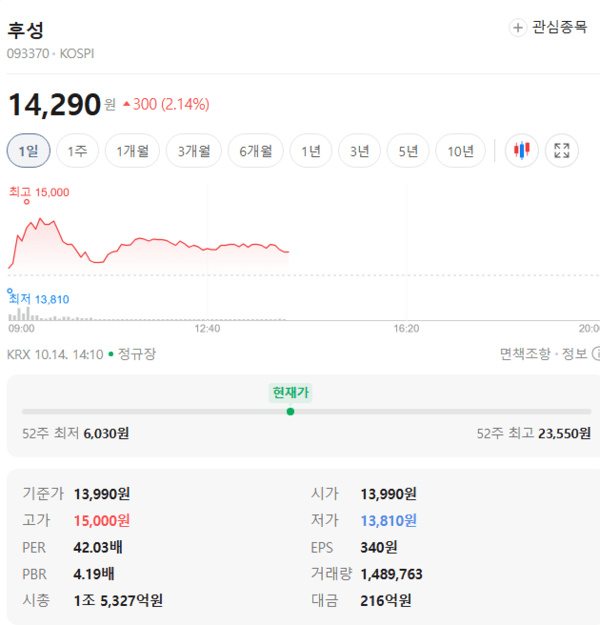Click 대금 216억원 value
The width and height of the screenshot is (600, 625).
tap(386, 600)
